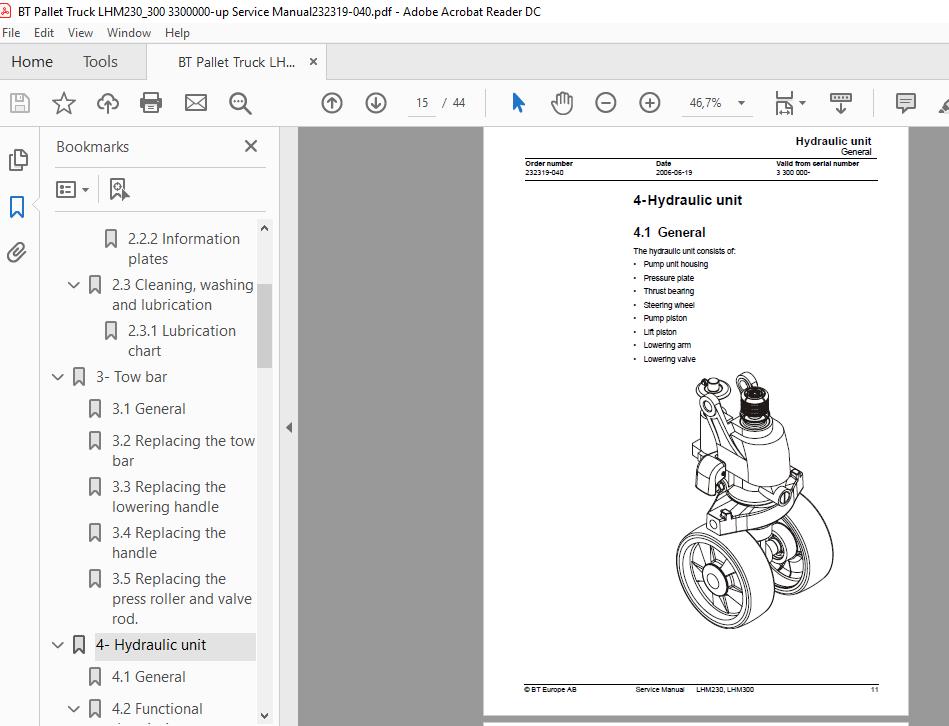Screen dimensions: 949x726
Task: Open the Page Thumbnails panel icon
Action: coord(18,160)
